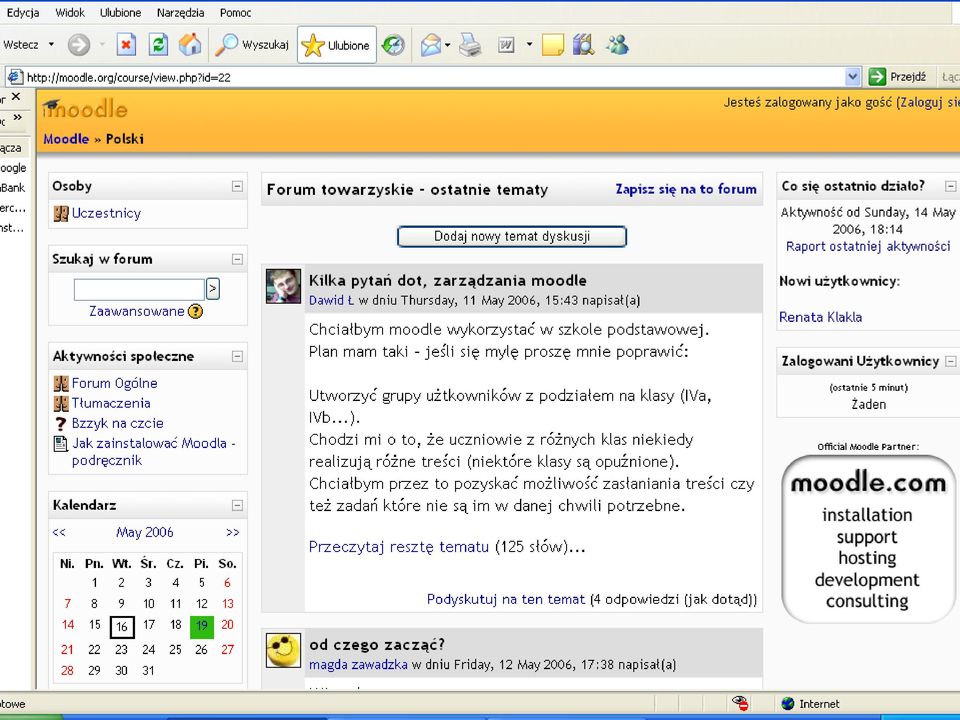
Task: Click the Tłumaczenia forum icon
Action: pos(61,403)
